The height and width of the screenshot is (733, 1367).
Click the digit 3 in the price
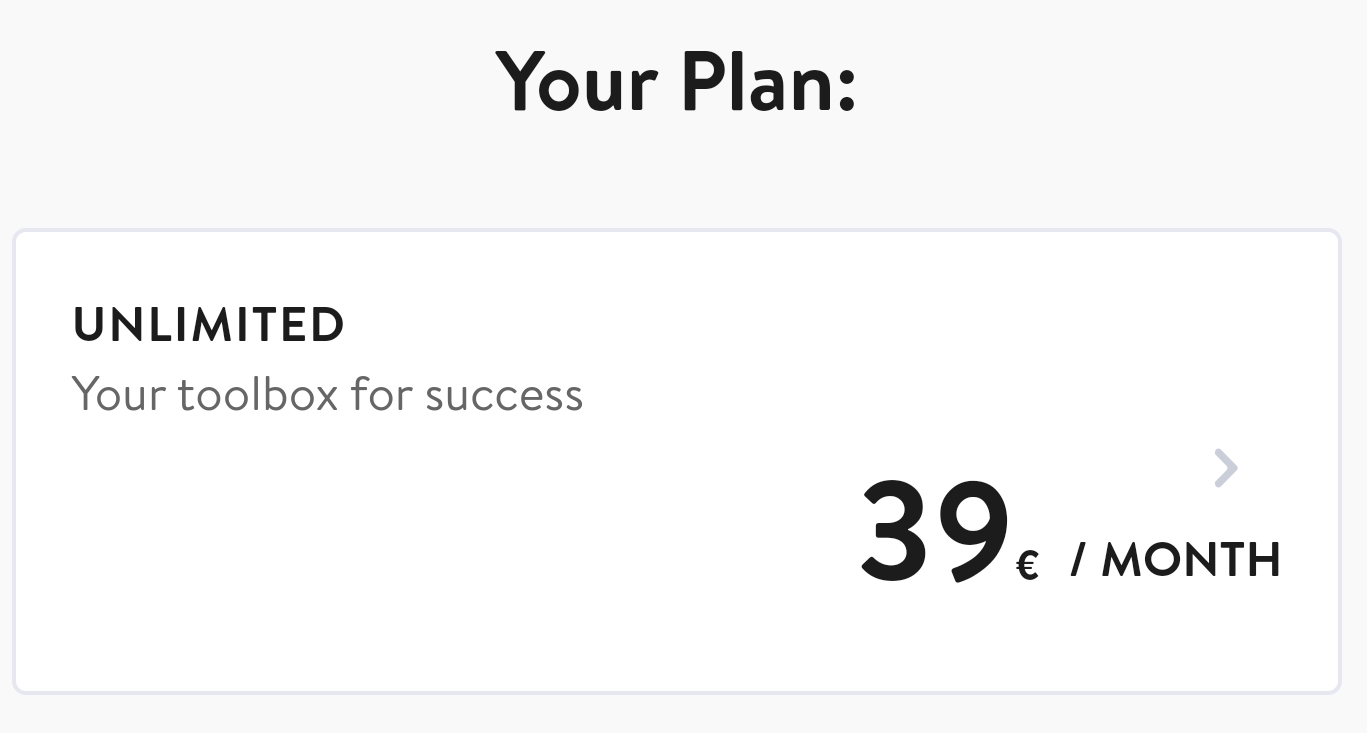click(x=895, y=530)
